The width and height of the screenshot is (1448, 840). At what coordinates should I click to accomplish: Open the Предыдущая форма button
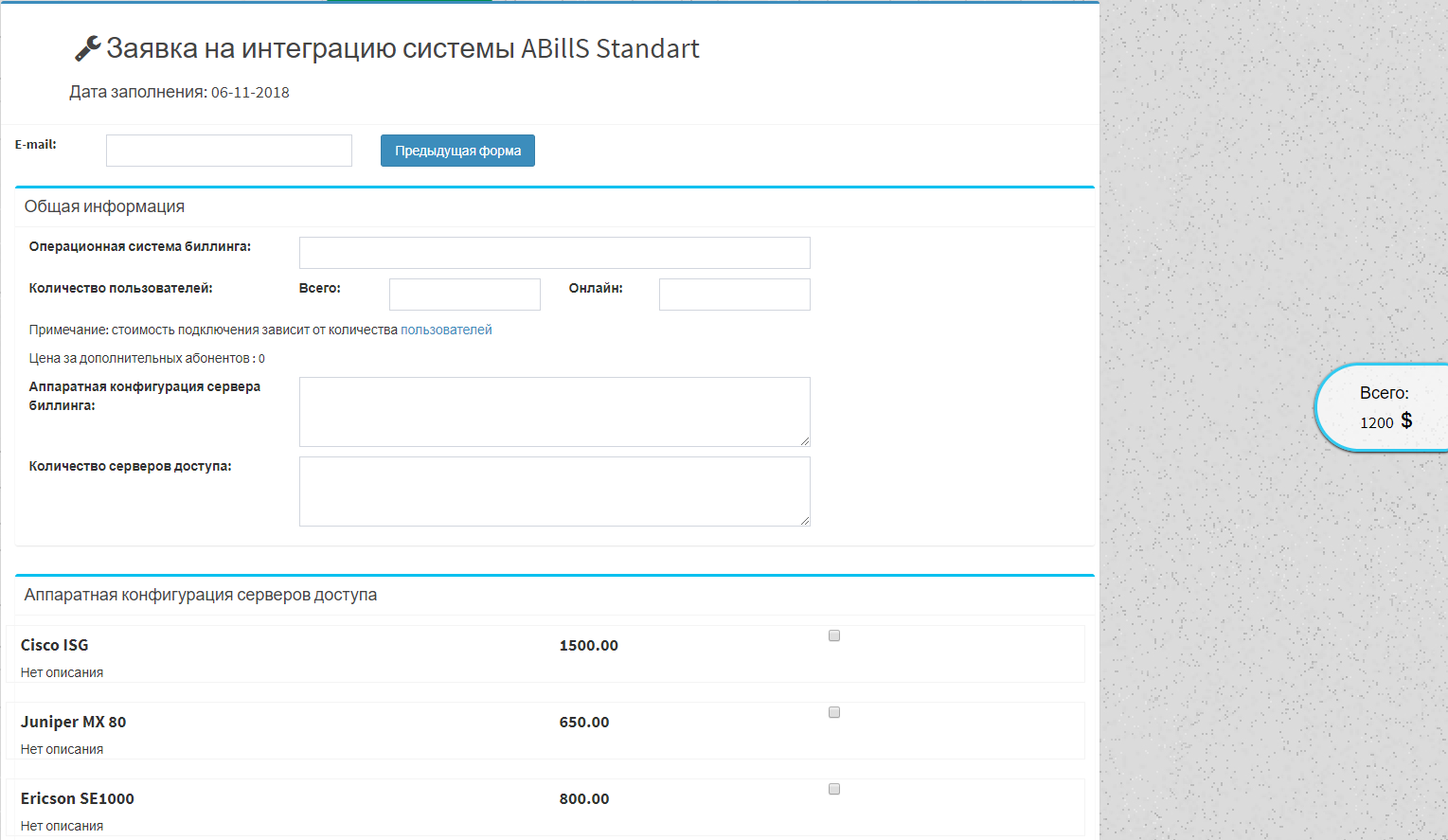457,151
